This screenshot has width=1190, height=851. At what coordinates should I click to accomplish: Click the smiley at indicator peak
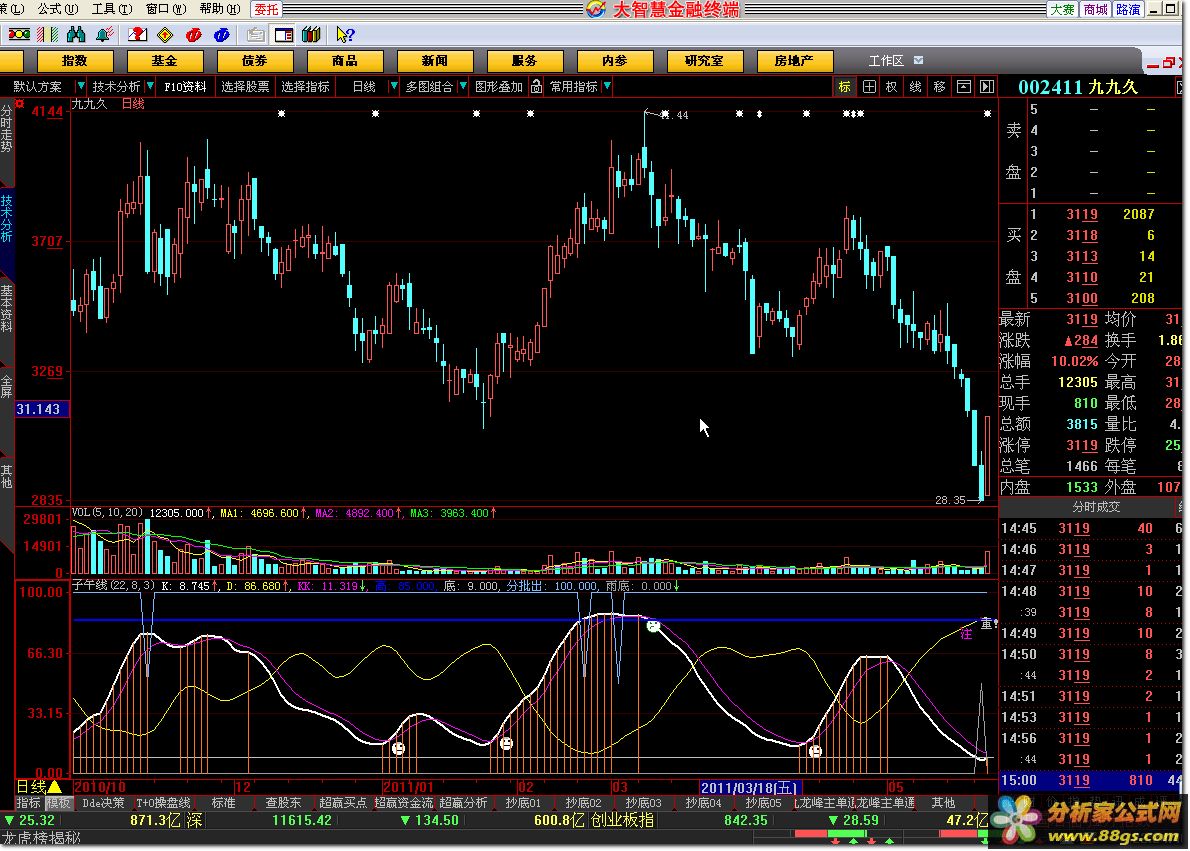653,626
